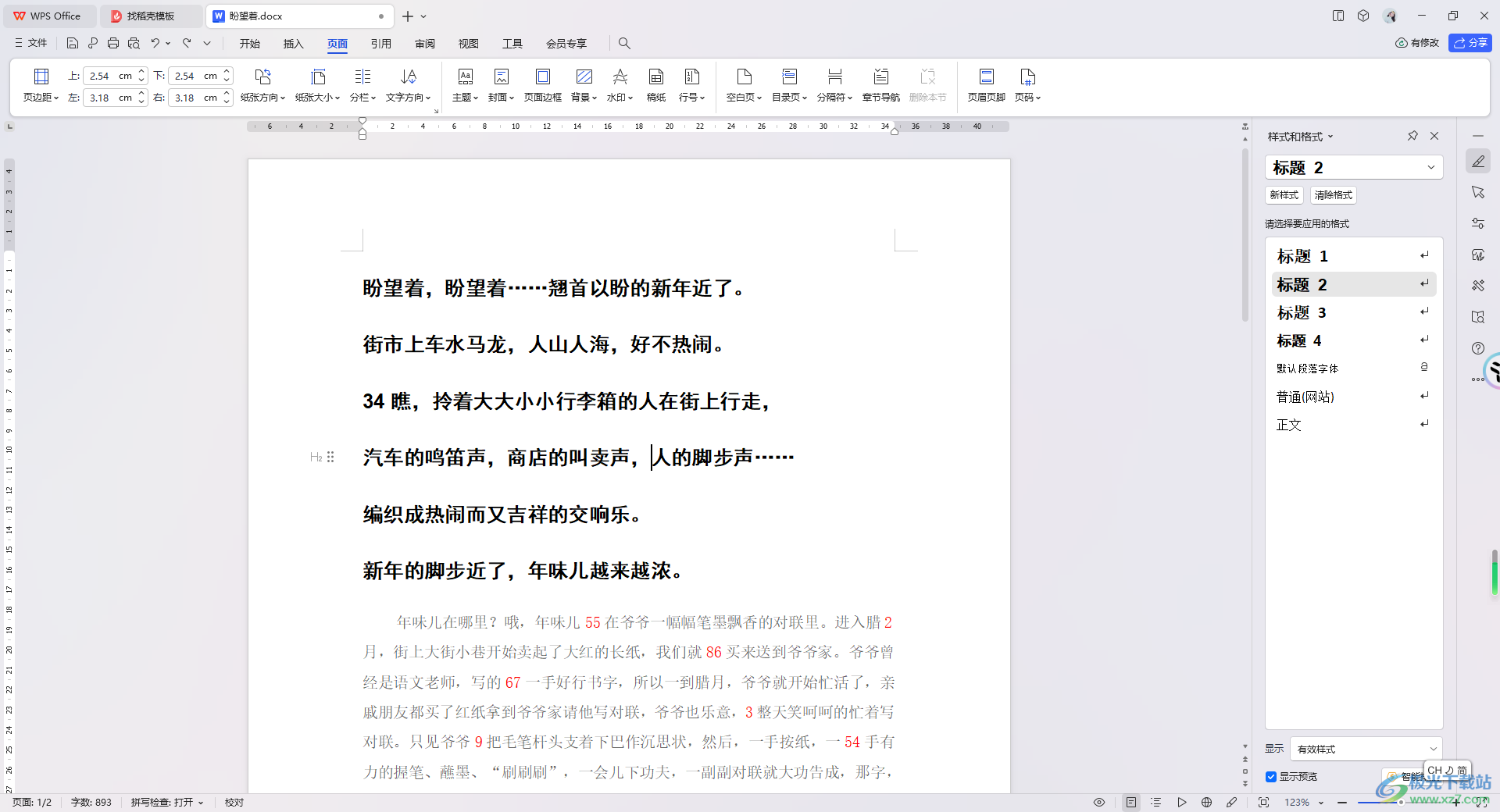
Task: Open 页面边框 page border tool
Action: pos(542,85)
